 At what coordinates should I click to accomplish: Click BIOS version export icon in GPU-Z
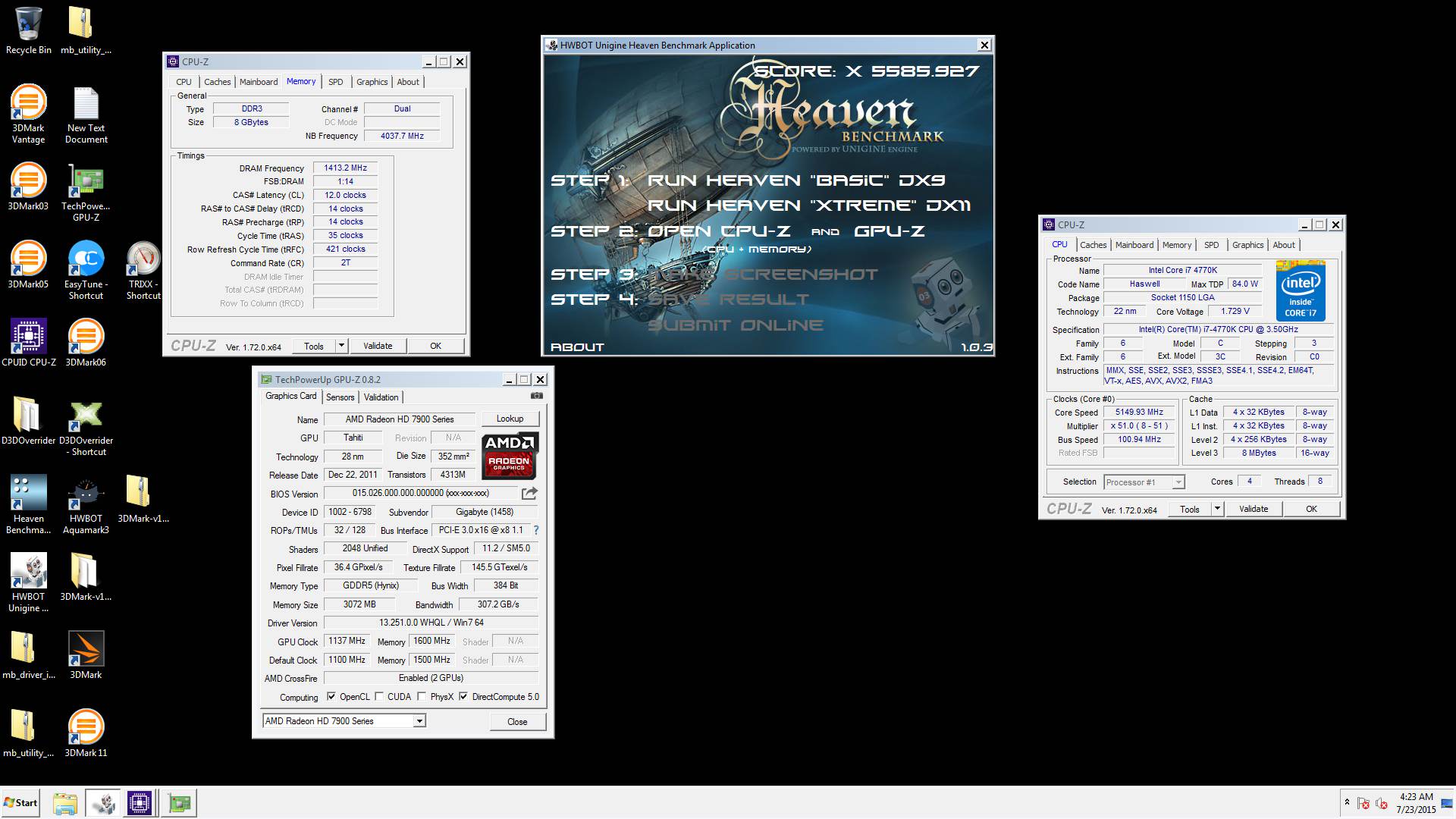click(x=529, y=493)
